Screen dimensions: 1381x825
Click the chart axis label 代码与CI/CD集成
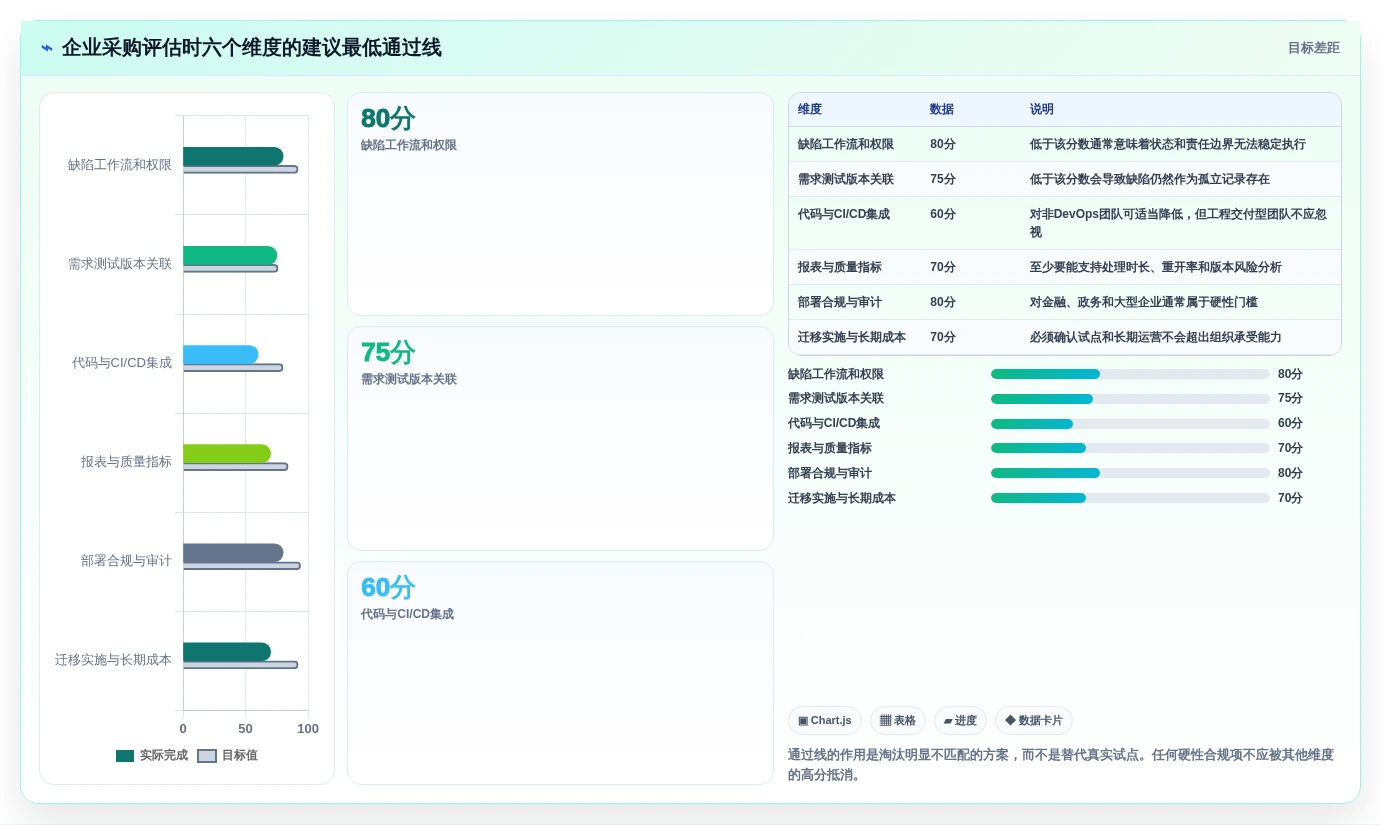click(122, 363)
